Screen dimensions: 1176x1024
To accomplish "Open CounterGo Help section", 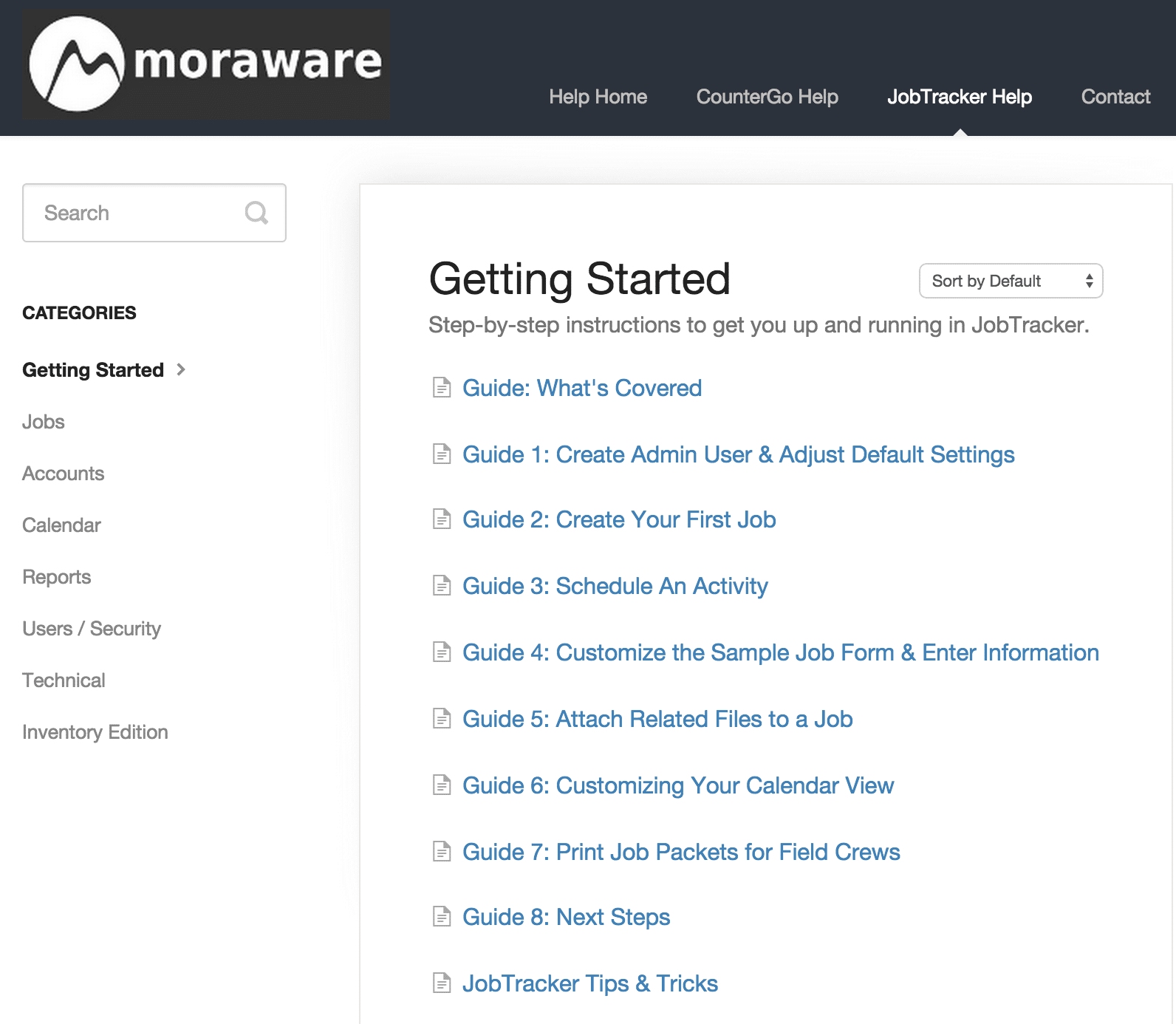I will (x=767, y=97).
